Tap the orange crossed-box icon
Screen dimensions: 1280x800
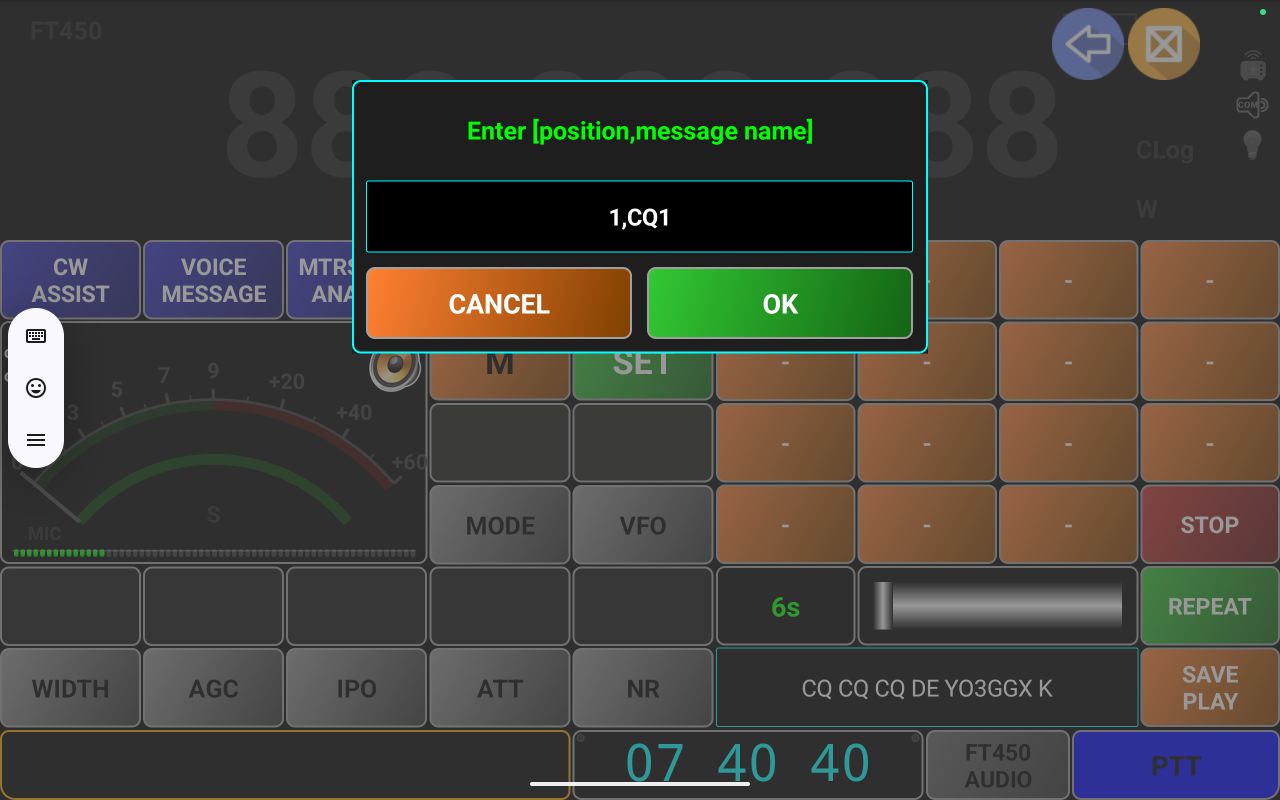coord(1164,45)
